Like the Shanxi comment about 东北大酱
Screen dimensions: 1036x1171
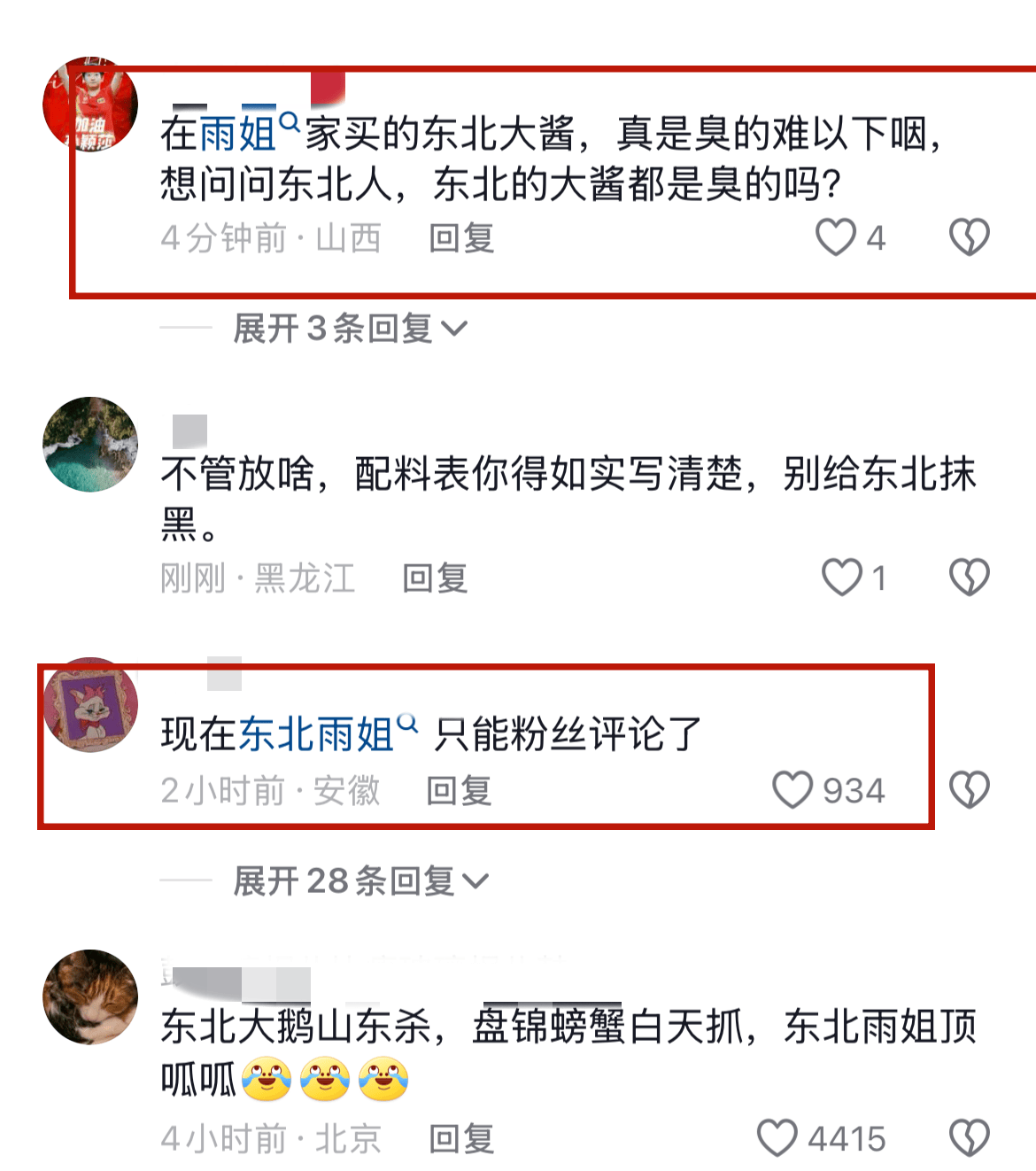pyautogui.click(x=835, y=237)
